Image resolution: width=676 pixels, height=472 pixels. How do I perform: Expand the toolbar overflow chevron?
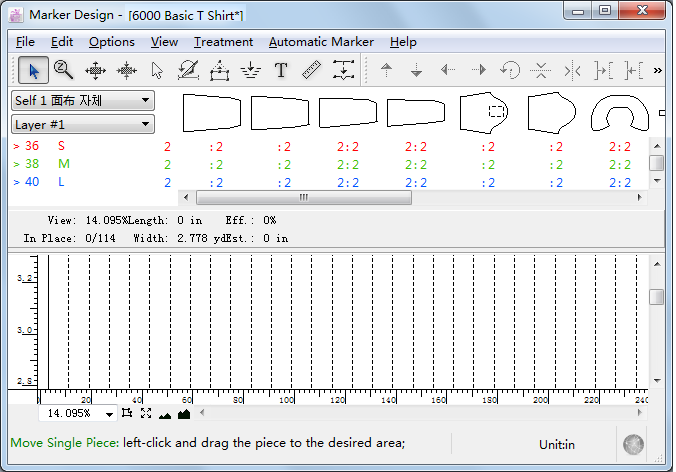pos(657,70)
